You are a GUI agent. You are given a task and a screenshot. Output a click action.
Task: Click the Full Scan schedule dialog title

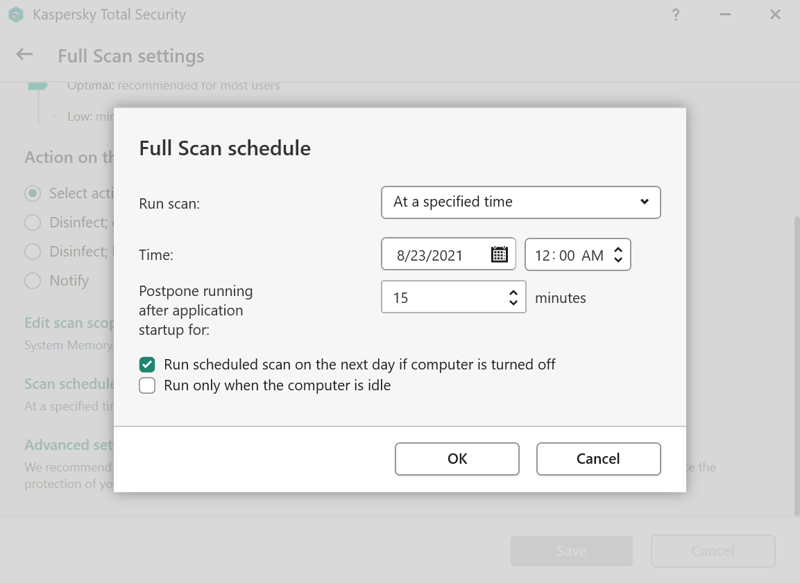pyautogui.click(x=224, y=148)
